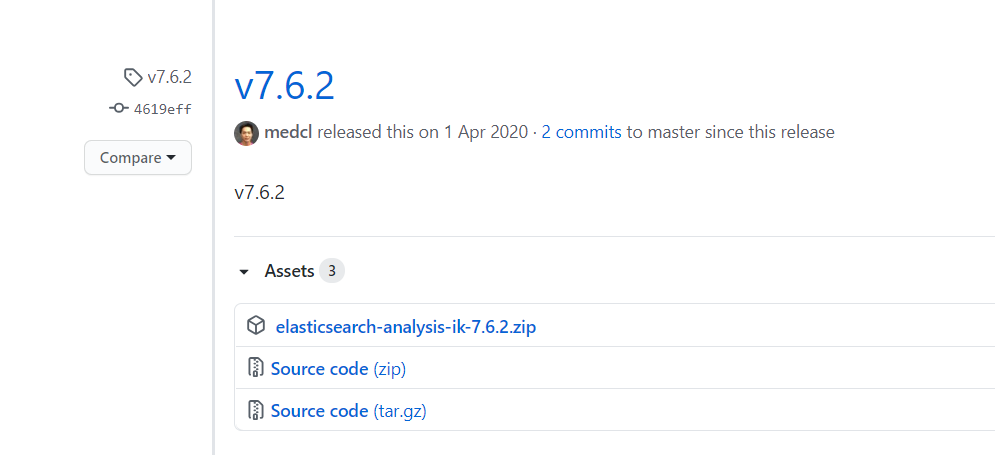995x455 pixels.
Task: Open the v7.6.2 tag link in sidebar
Action: [x=169, y=77]
